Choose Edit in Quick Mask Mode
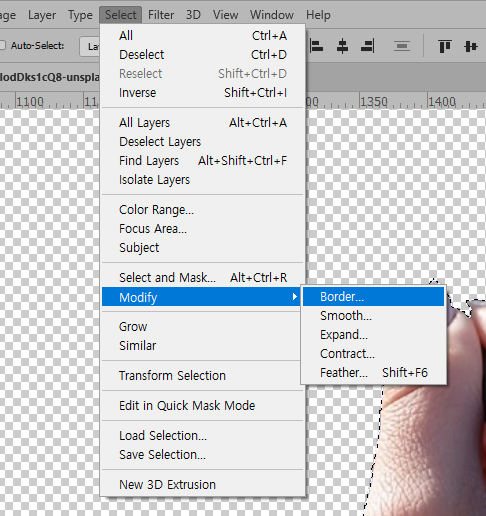 [203, 406]
